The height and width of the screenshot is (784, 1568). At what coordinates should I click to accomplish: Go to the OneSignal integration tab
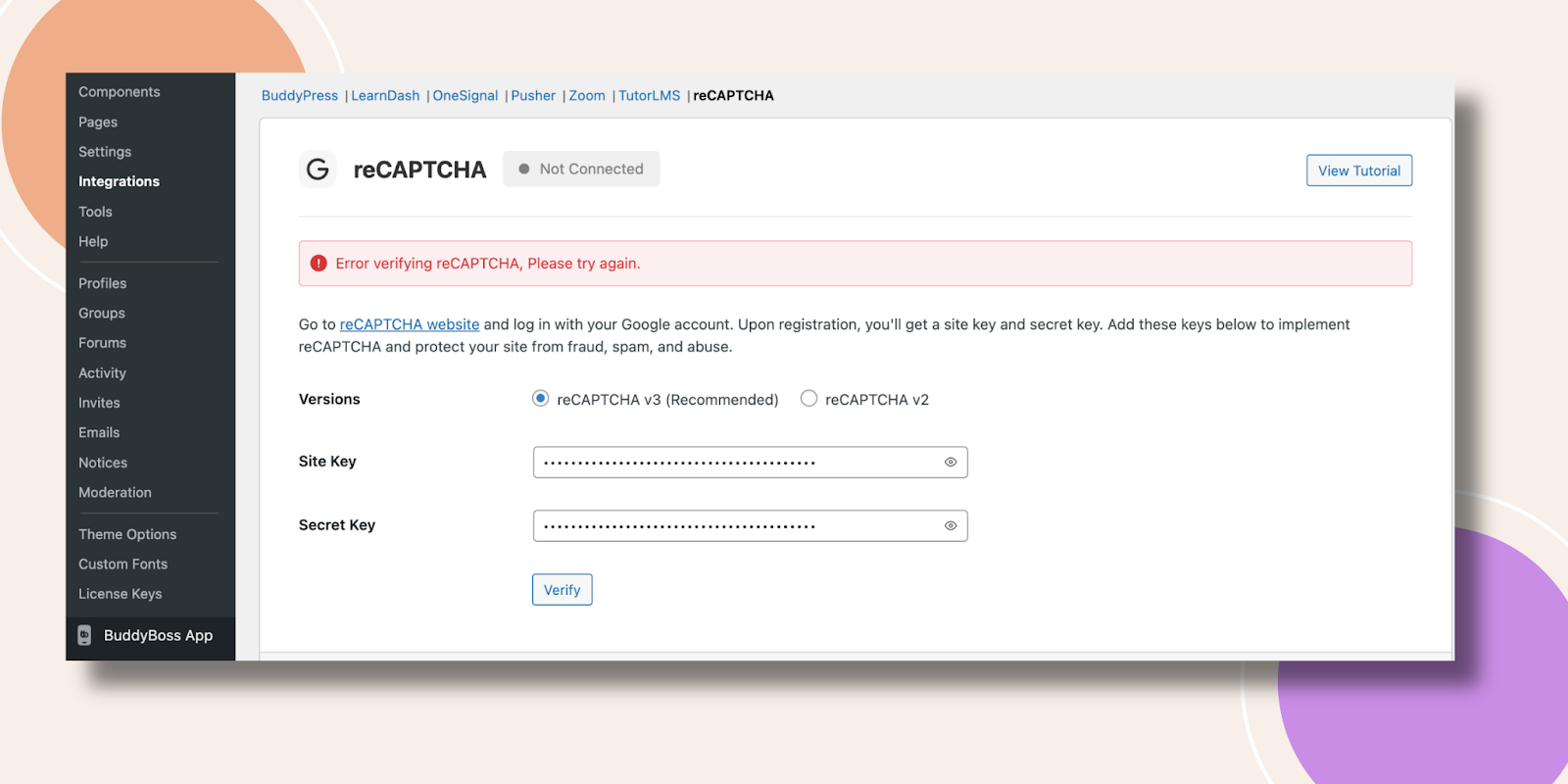pos(465,96)
